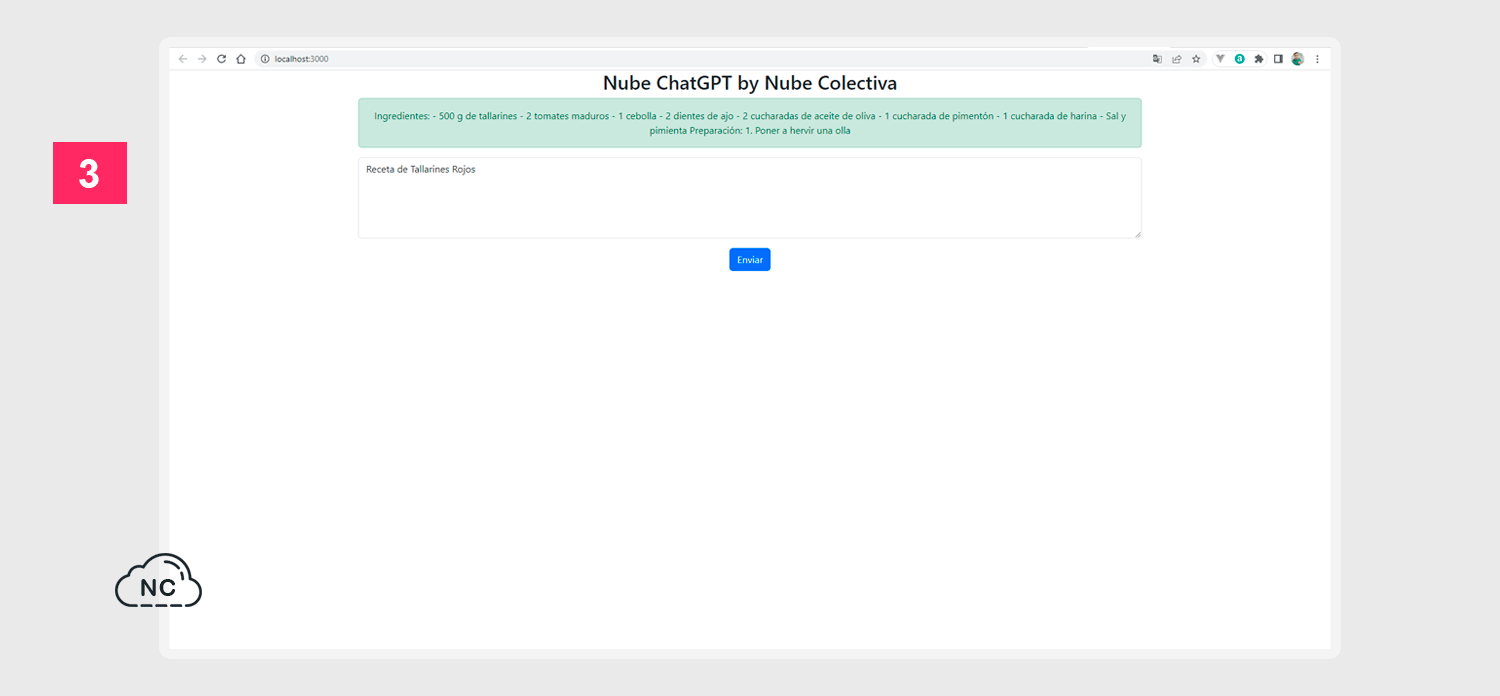Grab the textarea resize handle
This screenshot has width=1500, height=696.
pos(1137,234)
